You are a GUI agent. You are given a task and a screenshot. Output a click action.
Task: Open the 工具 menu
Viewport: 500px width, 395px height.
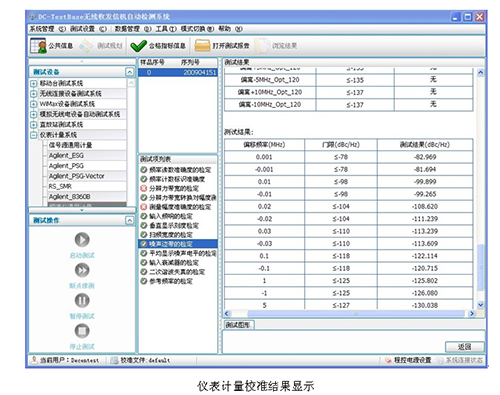166,29
